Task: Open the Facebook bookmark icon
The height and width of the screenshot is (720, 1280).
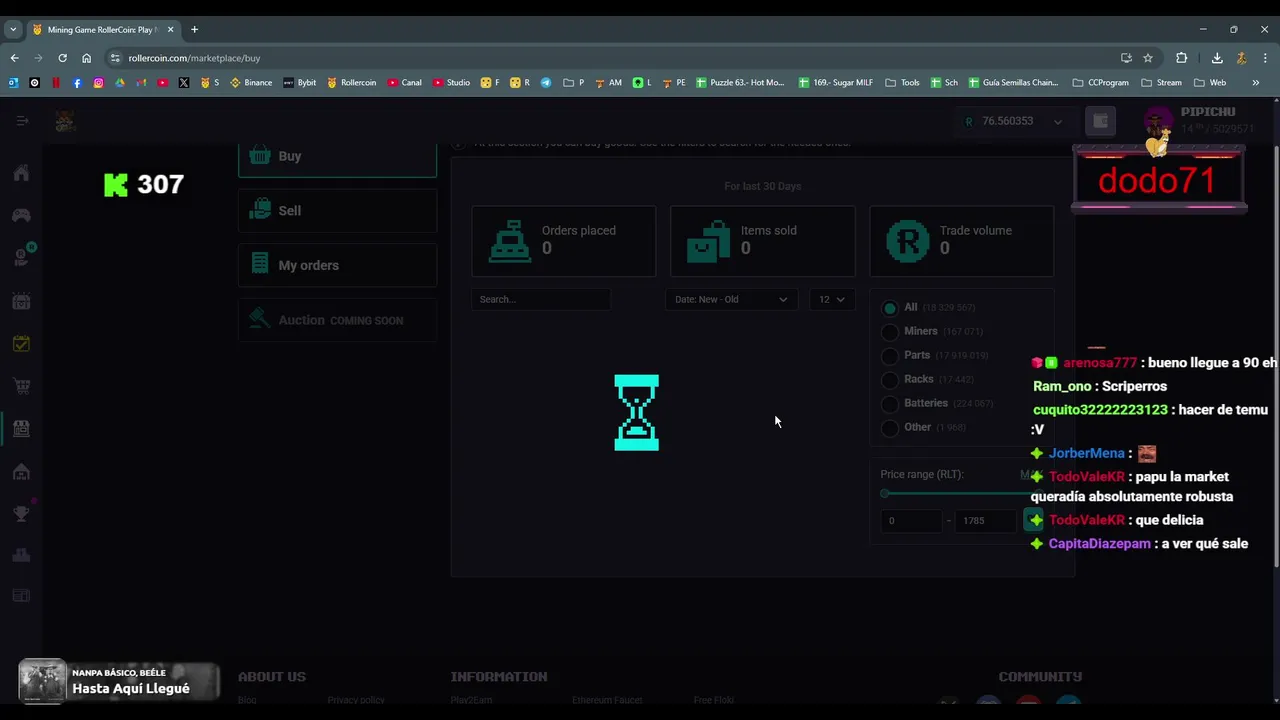Action: pos(77,83)
